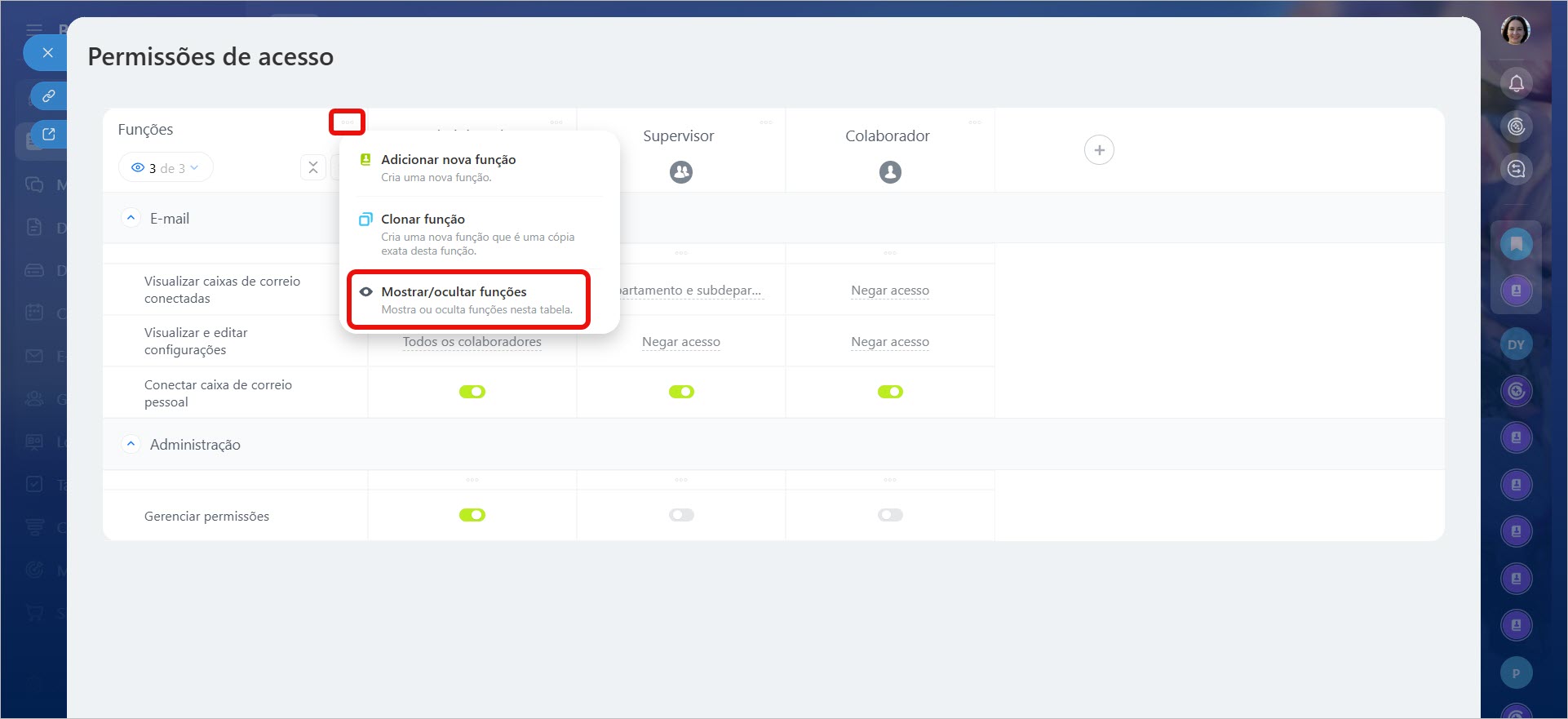Choose Clonar função from the menu

[x=423, y=220]
